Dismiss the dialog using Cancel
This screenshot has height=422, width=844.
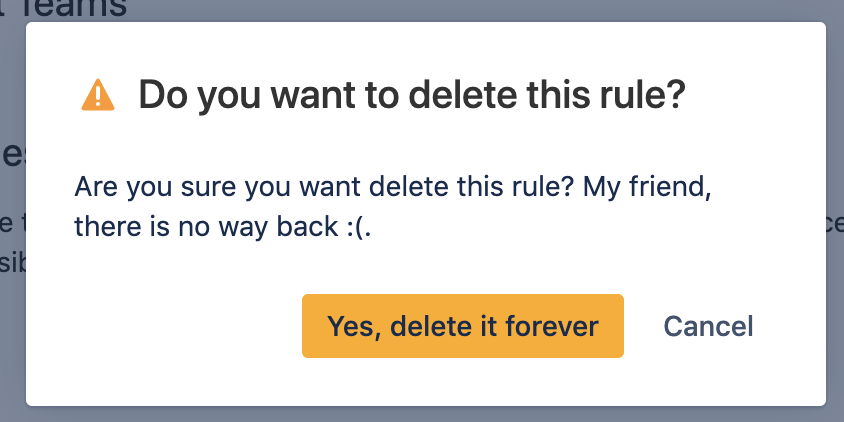708,326
